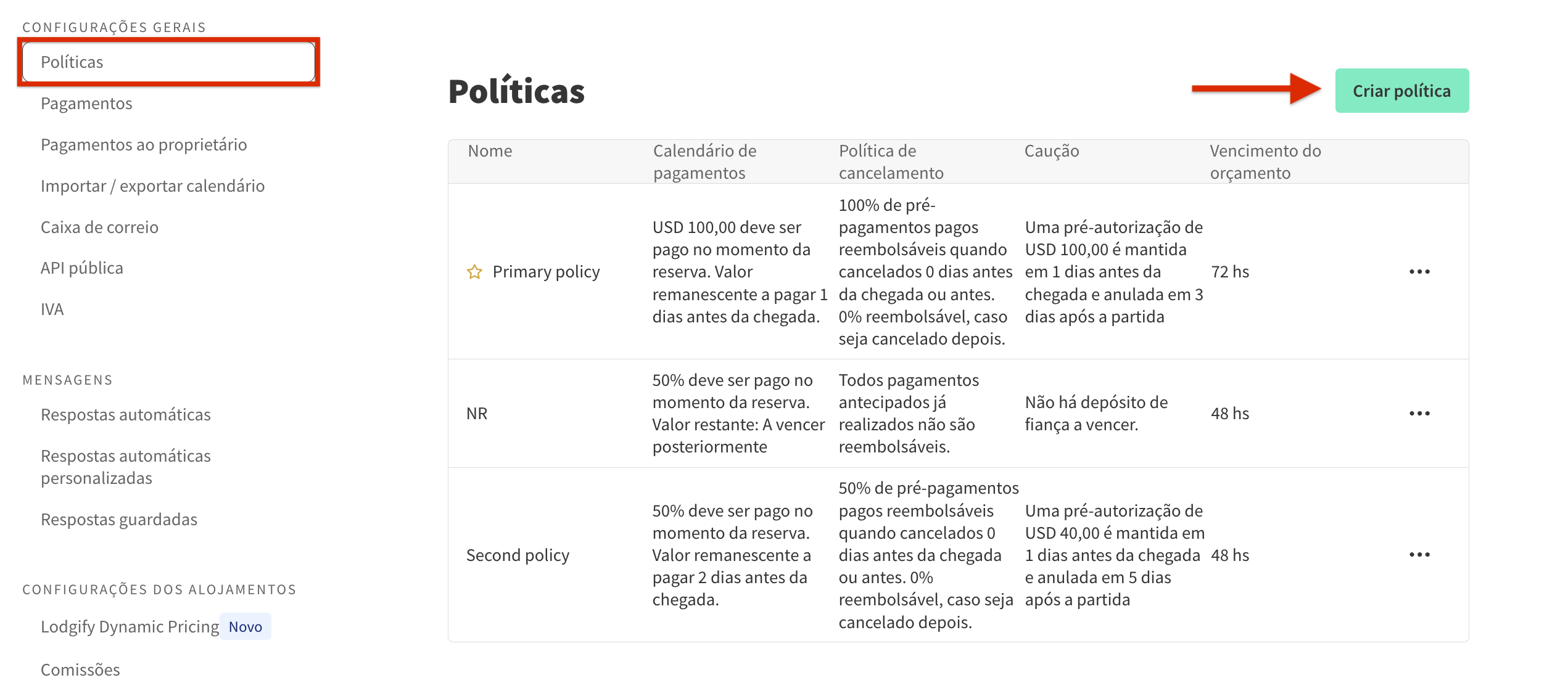Open Pagamentos ao proprietário settings
This screenshot has height=683, width=1568.
[x=144, y=144]
